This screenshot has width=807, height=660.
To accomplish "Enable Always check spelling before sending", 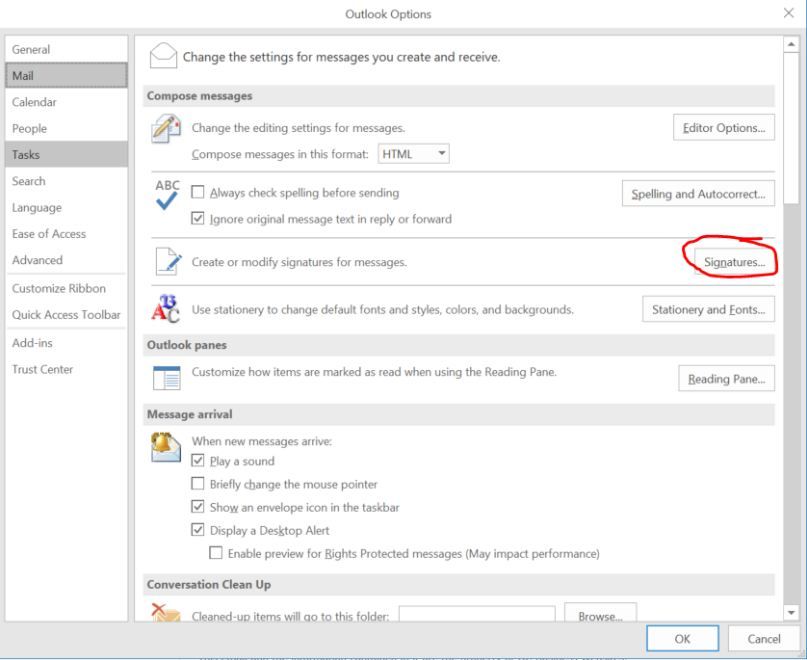I will (198, 193).
